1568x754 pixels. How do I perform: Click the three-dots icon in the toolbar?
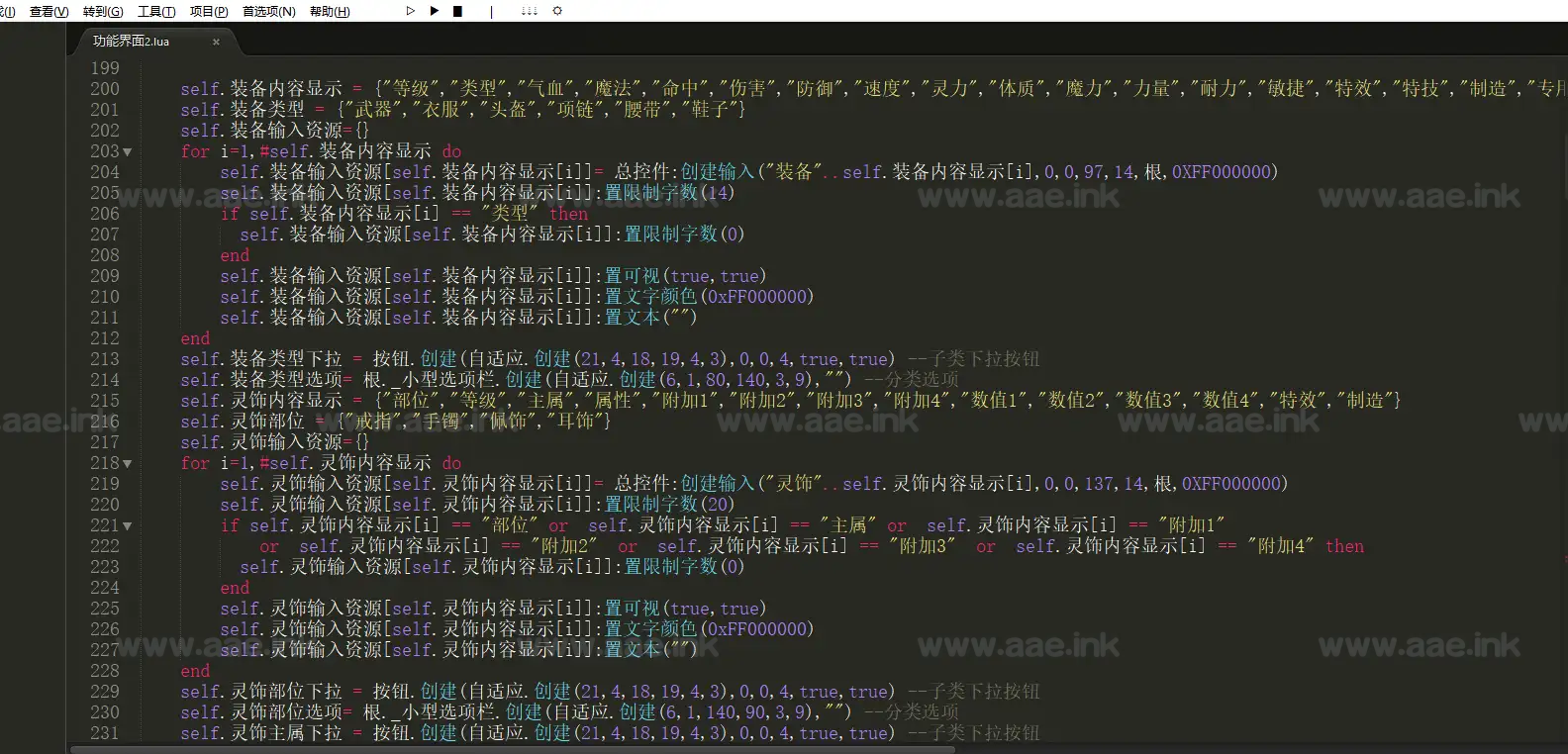(529, 11)
